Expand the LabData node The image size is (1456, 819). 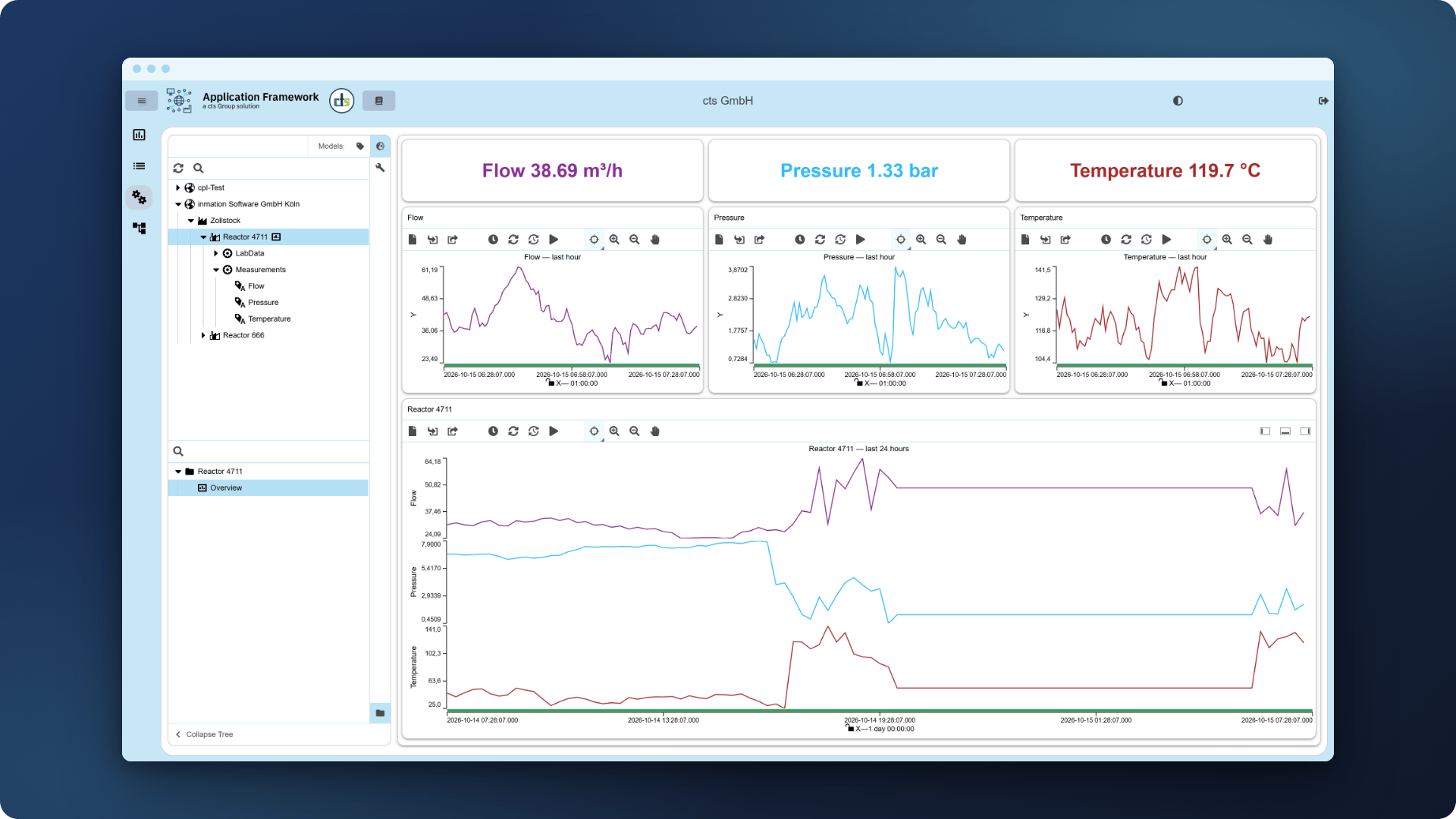(x=216, y=253)
